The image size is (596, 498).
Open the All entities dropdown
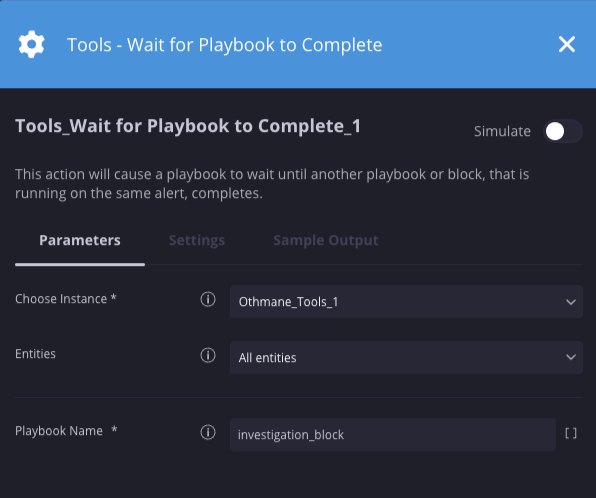pos(406,357)
